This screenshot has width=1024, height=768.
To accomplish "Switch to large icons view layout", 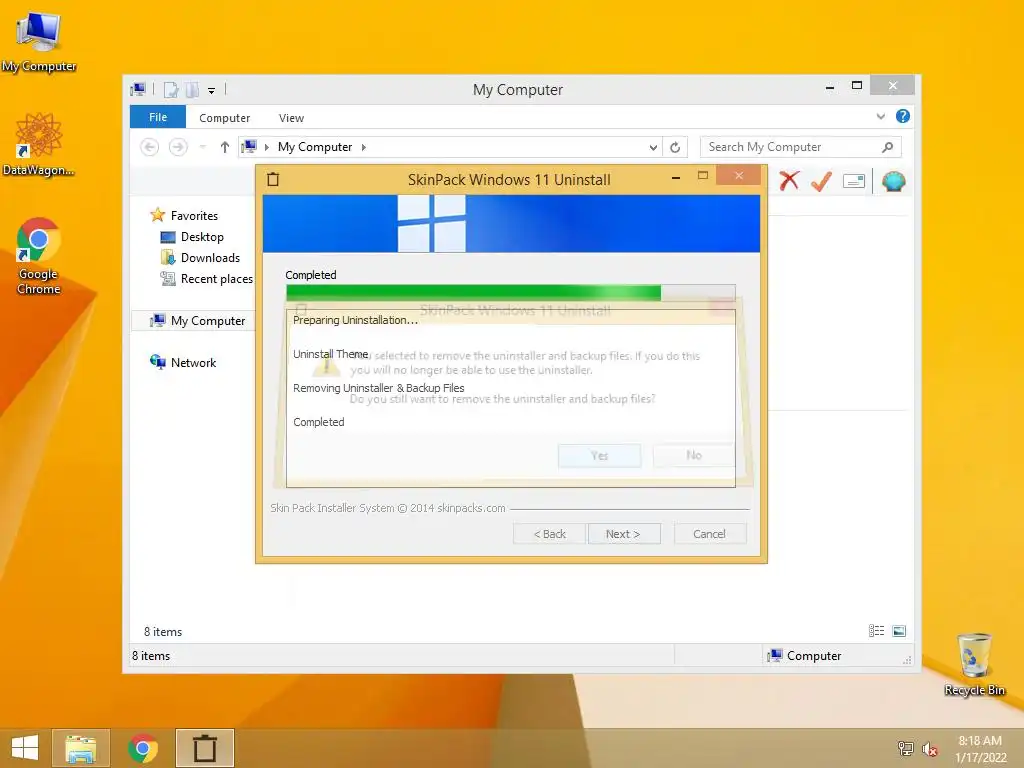I will pos(899,631).
